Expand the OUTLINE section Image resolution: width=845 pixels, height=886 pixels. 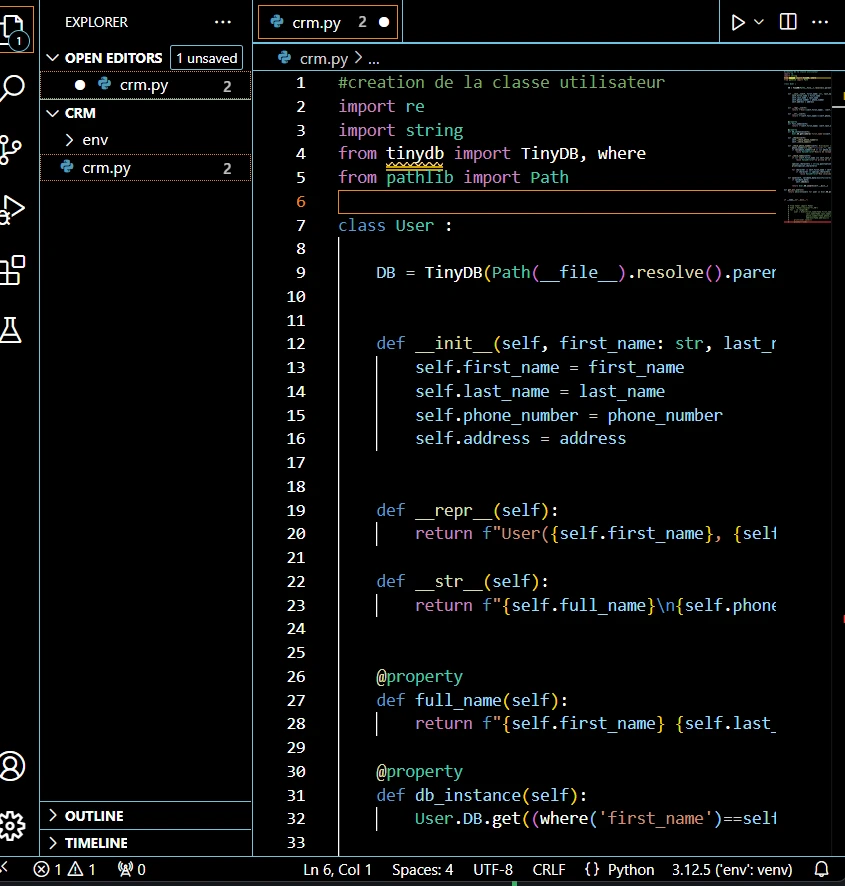coord(94,816)
